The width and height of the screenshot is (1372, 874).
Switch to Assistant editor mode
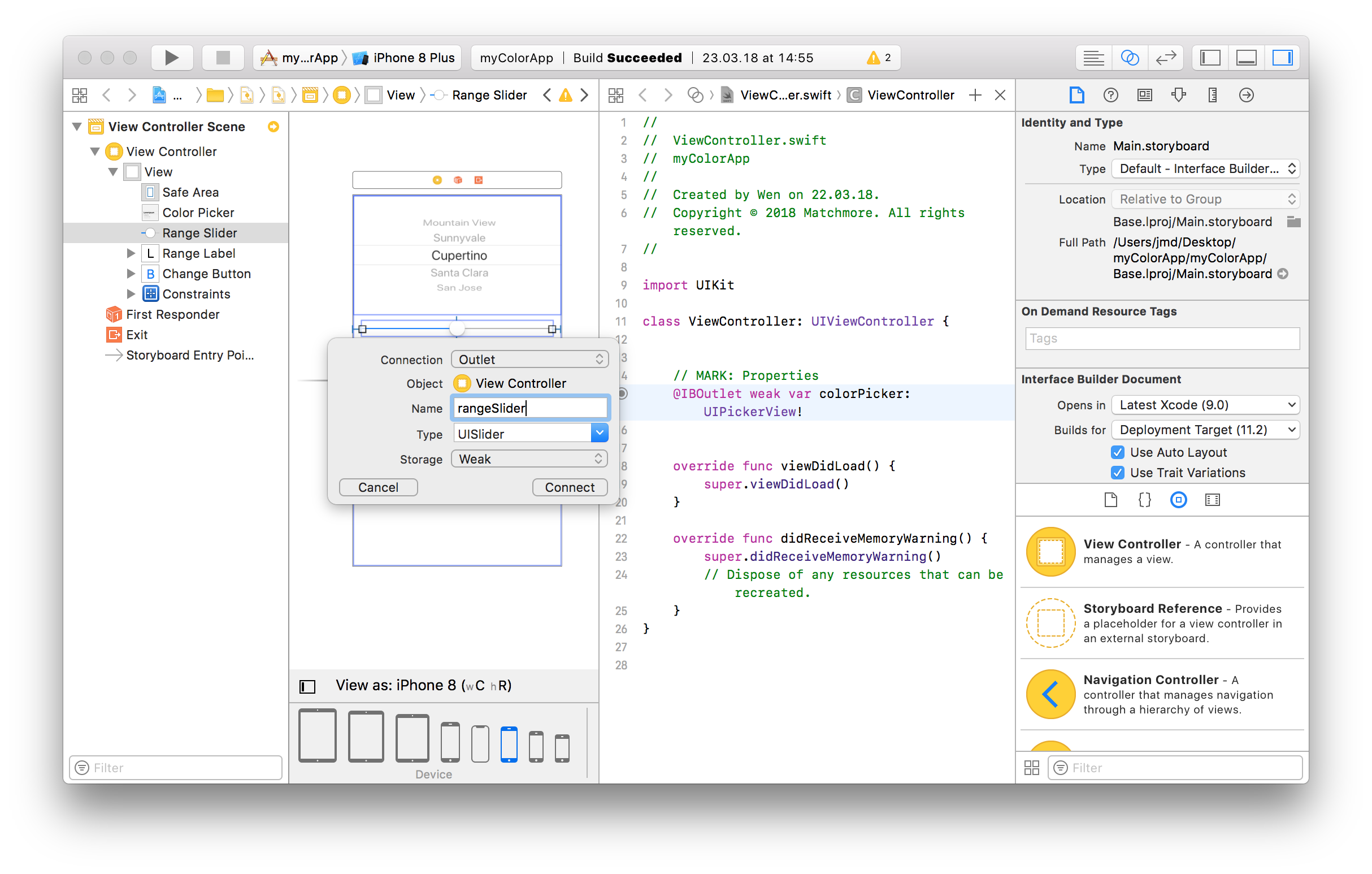pos(1129,58)
